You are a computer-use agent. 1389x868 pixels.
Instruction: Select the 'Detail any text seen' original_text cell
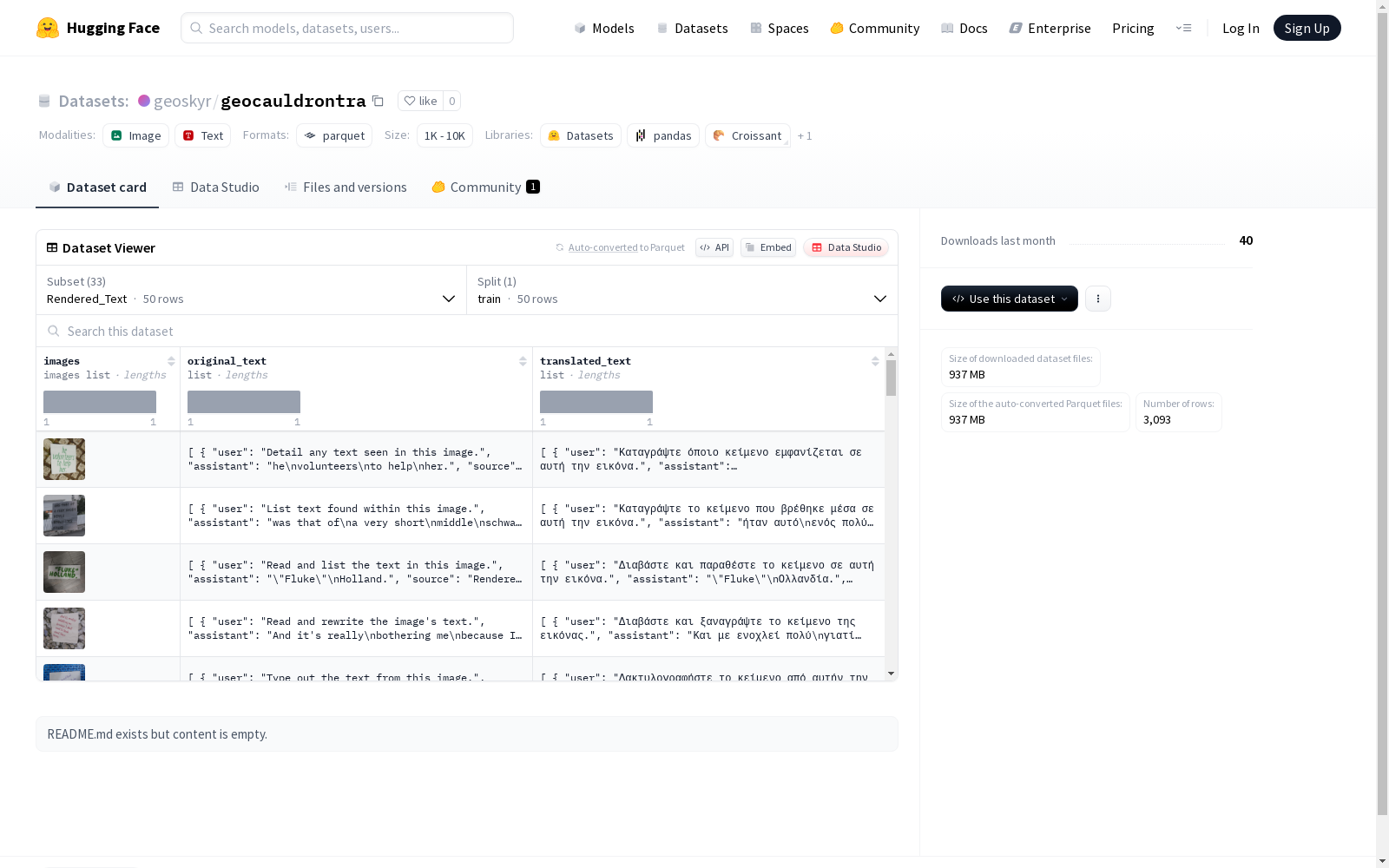tap(356, 459)
